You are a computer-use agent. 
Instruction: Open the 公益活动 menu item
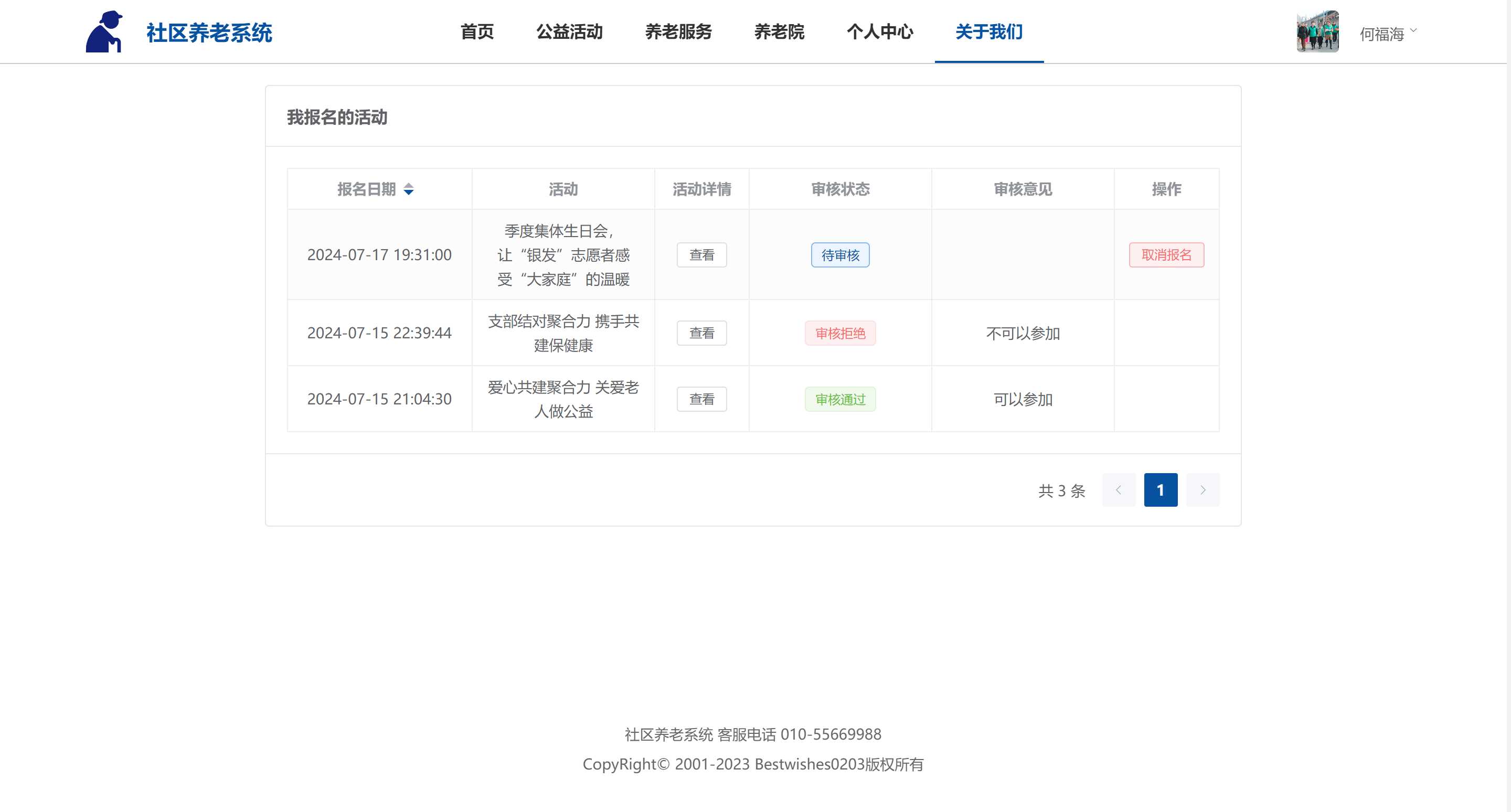tap(569, 31)
